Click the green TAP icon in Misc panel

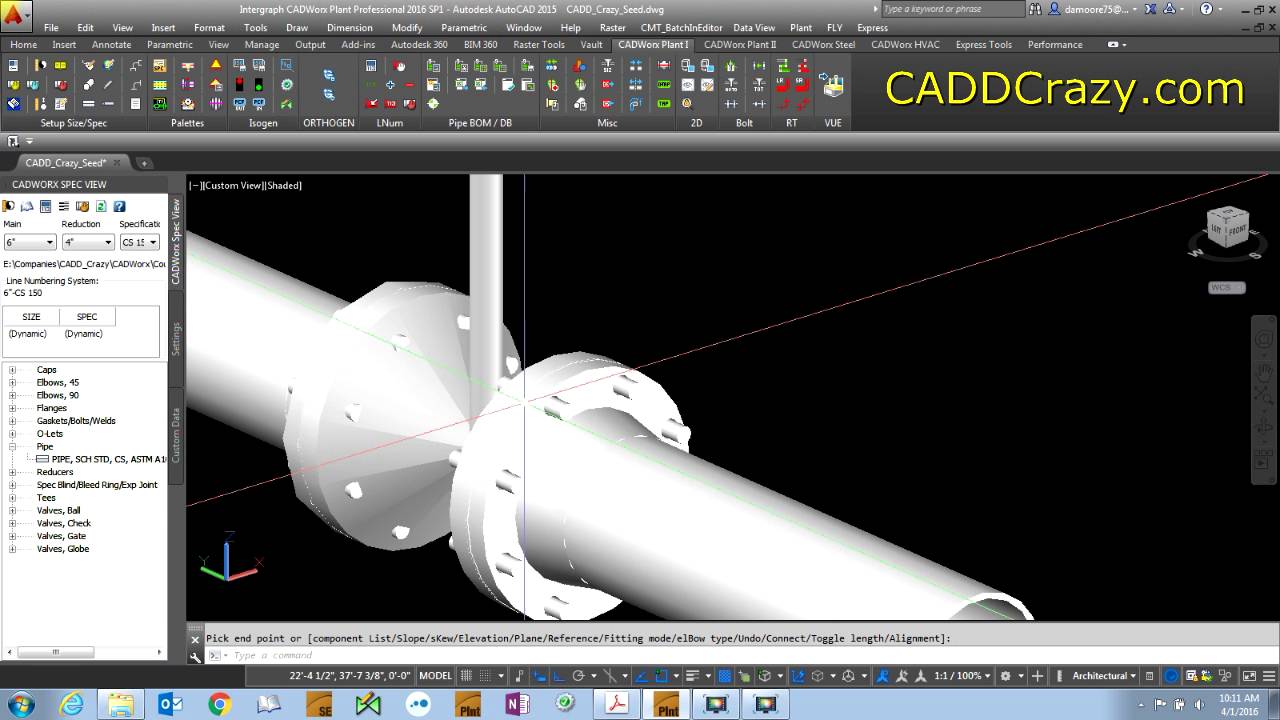(x=663, y=104)
